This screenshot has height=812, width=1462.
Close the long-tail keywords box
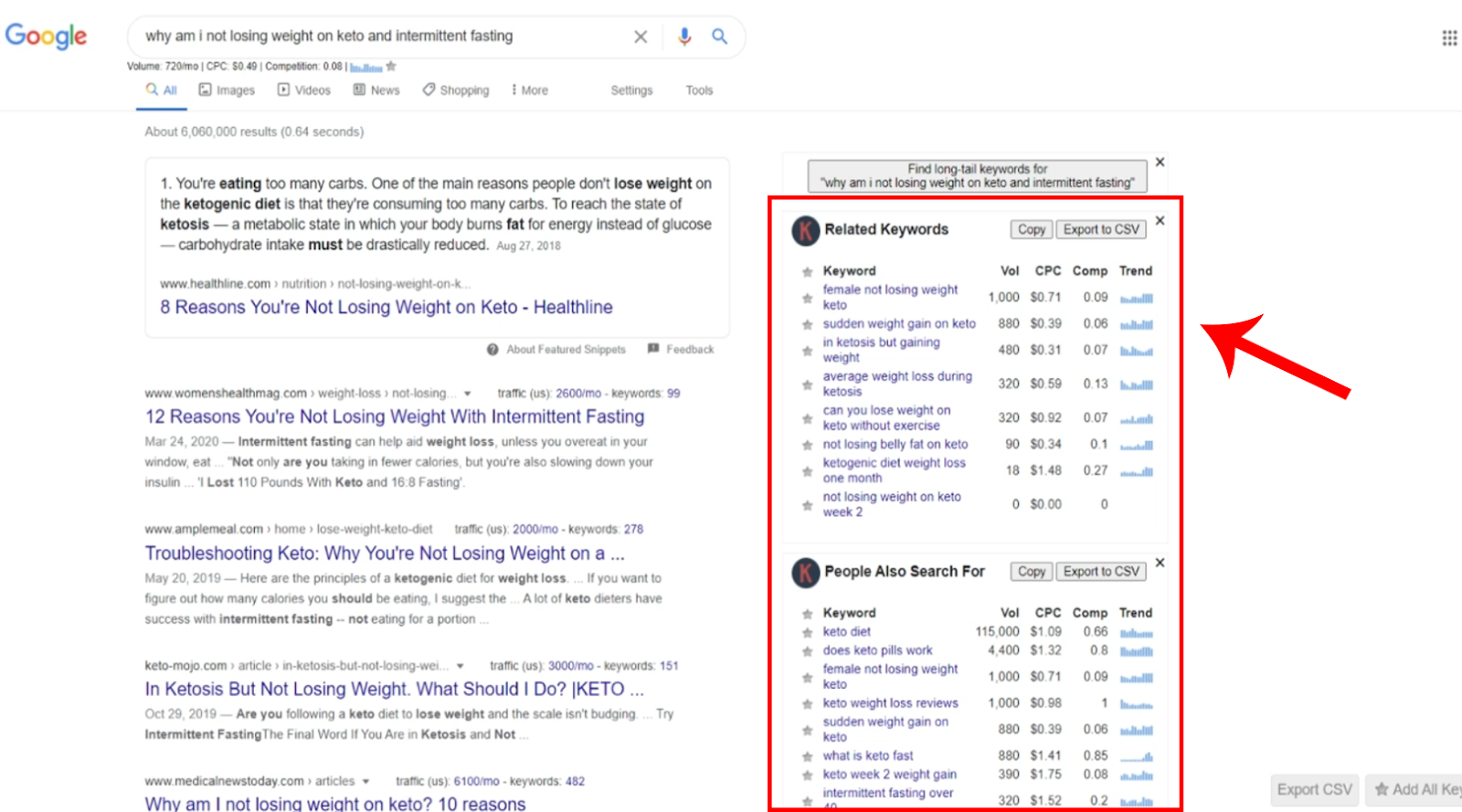(x=1160, y=162)
